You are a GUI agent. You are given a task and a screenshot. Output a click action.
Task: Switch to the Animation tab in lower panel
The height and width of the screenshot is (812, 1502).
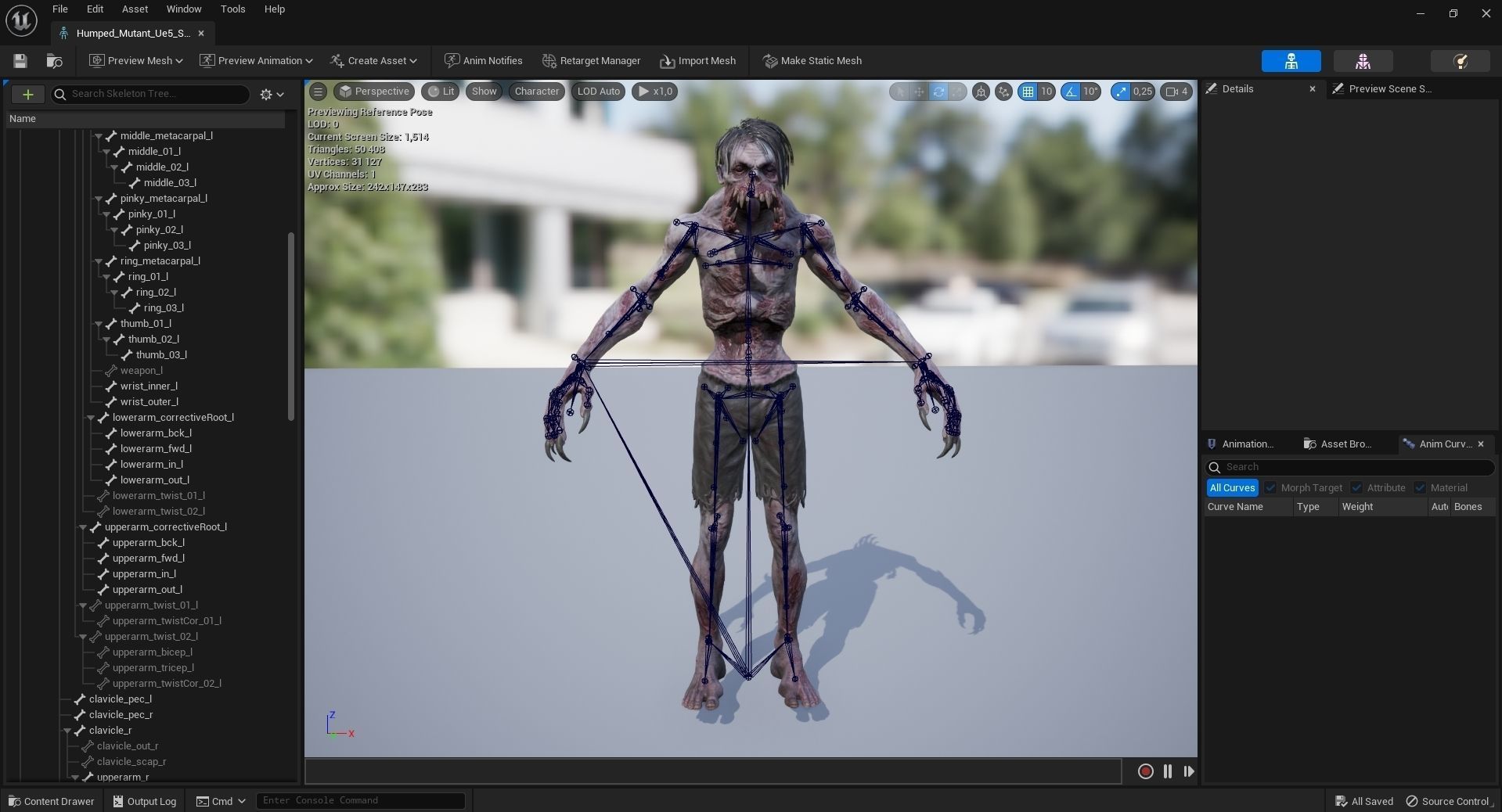[1246, 444]
